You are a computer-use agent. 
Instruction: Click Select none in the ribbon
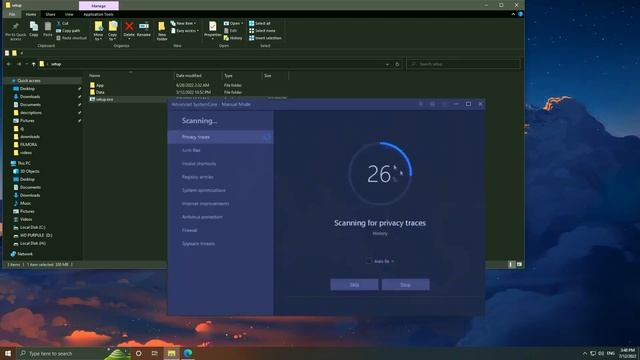[x=262, y=31]
